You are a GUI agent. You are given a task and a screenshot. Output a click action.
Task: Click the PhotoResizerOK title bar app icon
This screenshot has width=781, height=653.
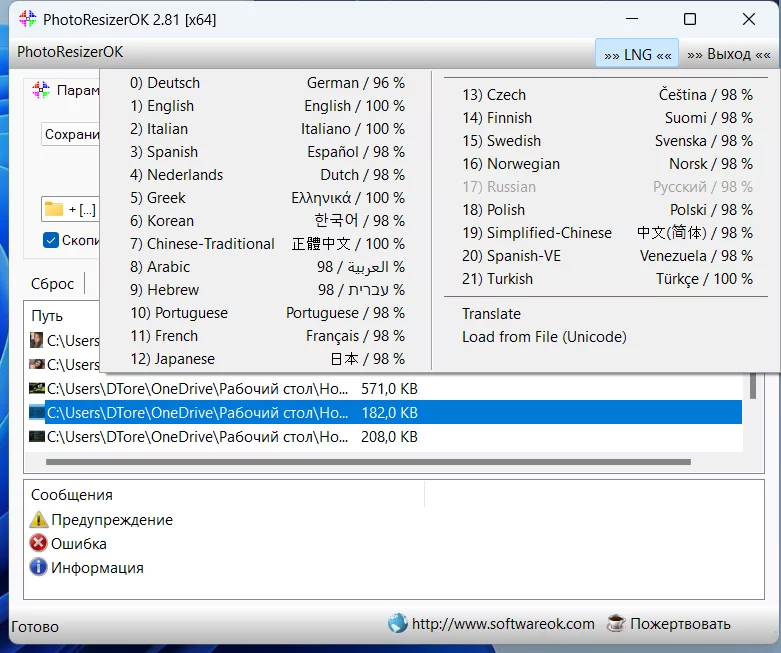pyautogui.click(x=27, y=19)
